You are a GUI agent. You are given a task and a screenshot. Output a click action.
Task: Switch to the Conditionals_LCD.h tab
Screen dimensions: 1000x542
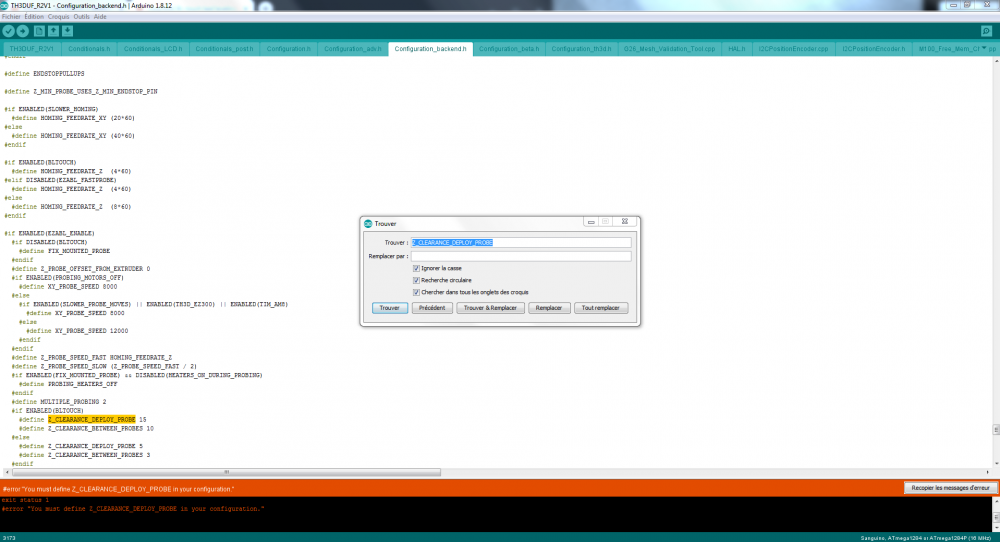(x=153, y=48)
